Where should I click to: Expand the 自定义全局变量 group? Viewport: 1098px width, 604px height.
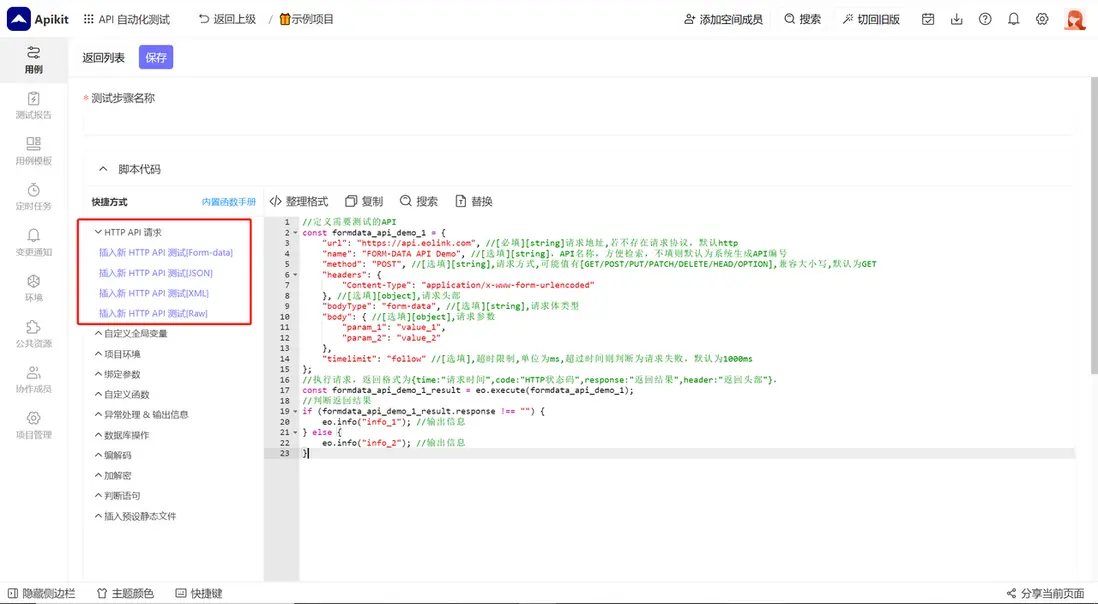click(x=131, y=334)
